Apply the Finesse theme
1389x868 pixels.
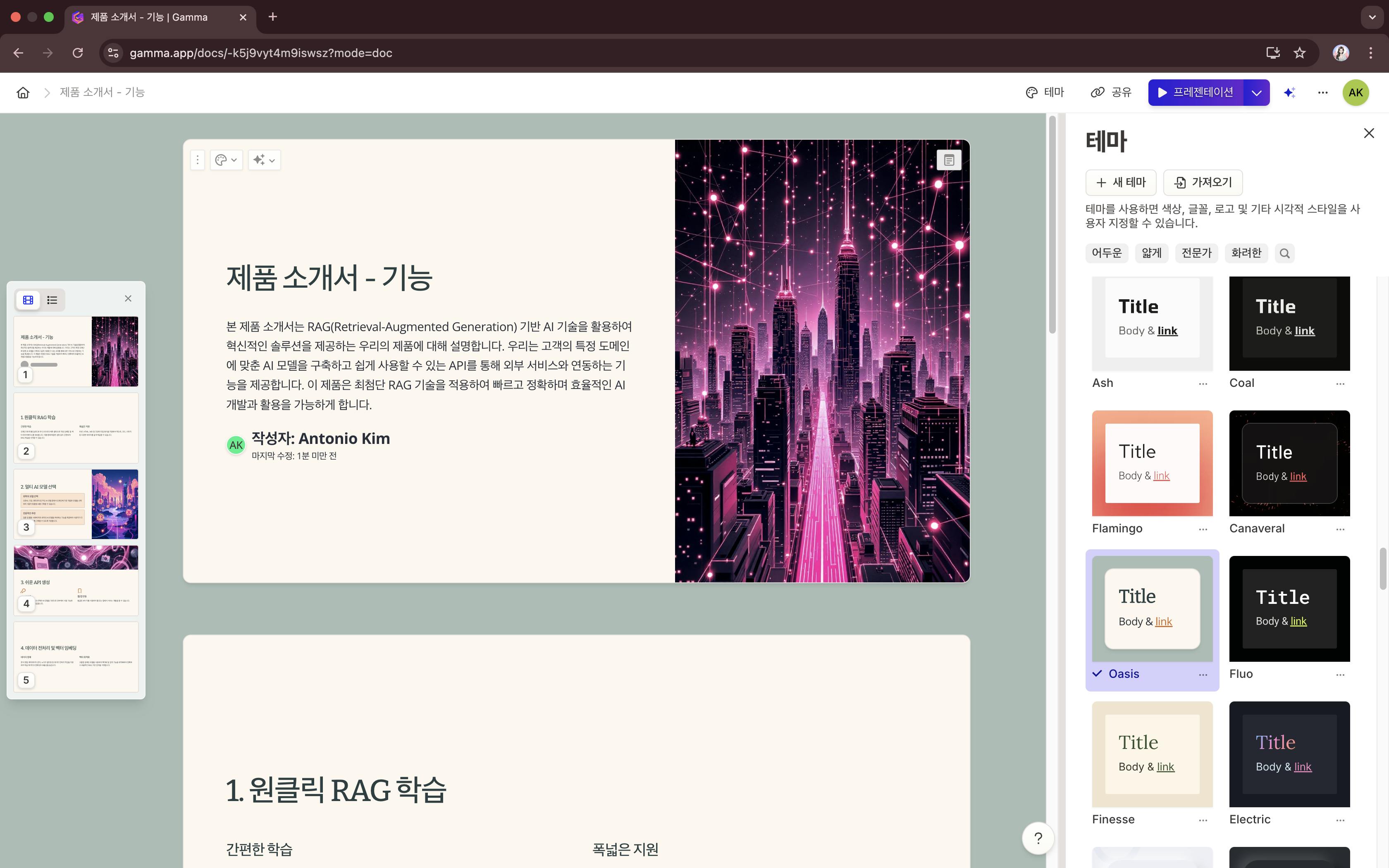click(x=1152, y=754)
